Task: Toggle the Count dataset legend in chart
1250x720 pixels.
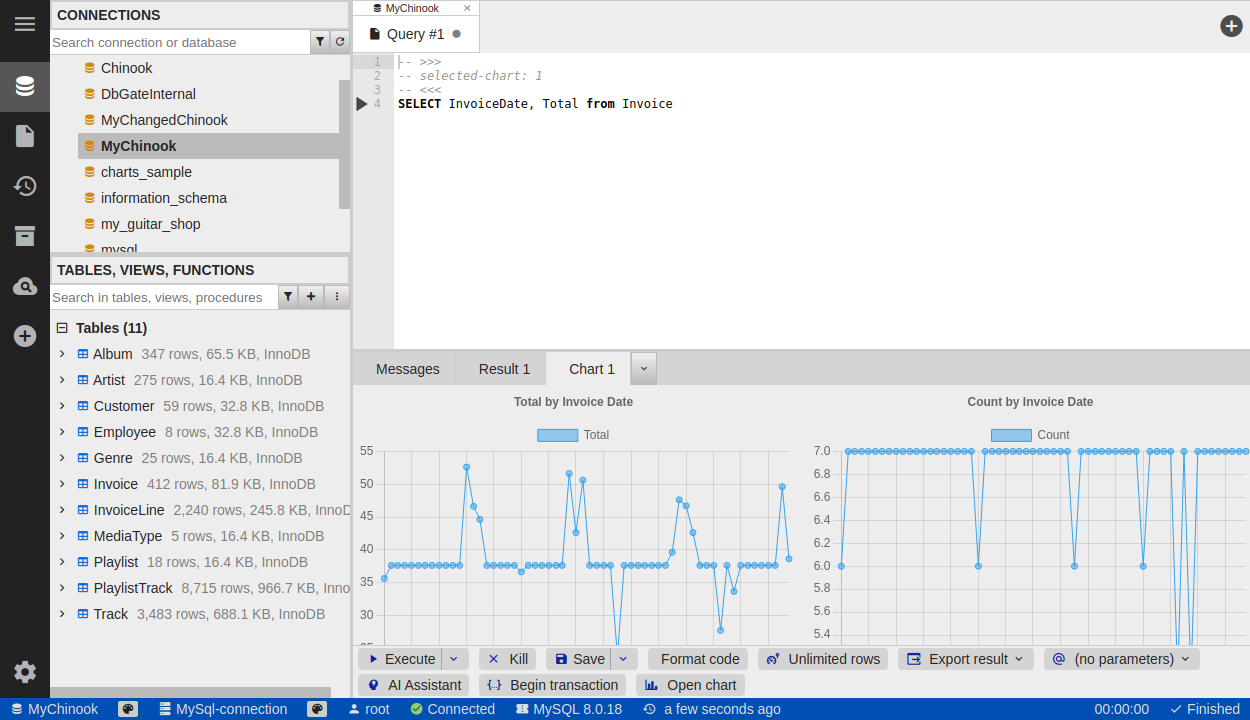Action: tap(1029, 435)
